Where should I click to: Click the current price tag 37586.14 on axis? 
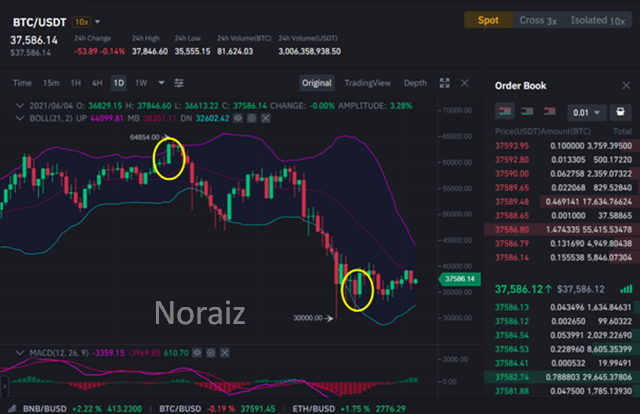tap(460, 279)
